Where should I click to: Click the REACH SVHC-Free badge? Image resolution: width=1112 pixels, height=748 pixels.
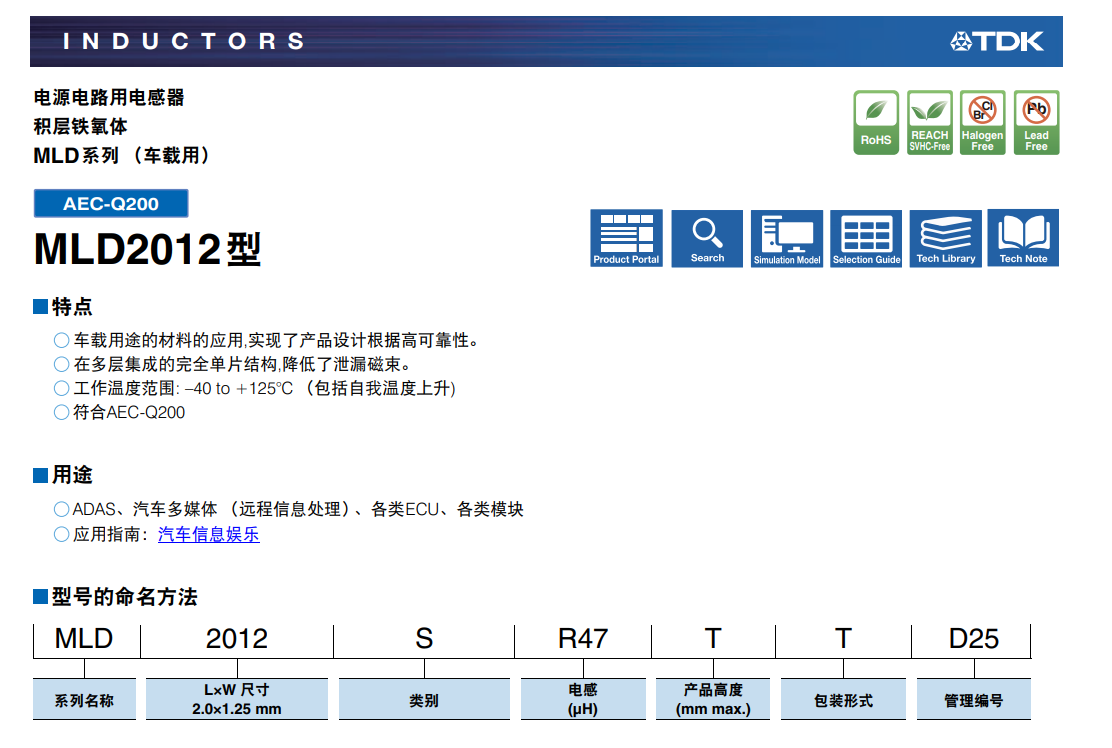930,123
